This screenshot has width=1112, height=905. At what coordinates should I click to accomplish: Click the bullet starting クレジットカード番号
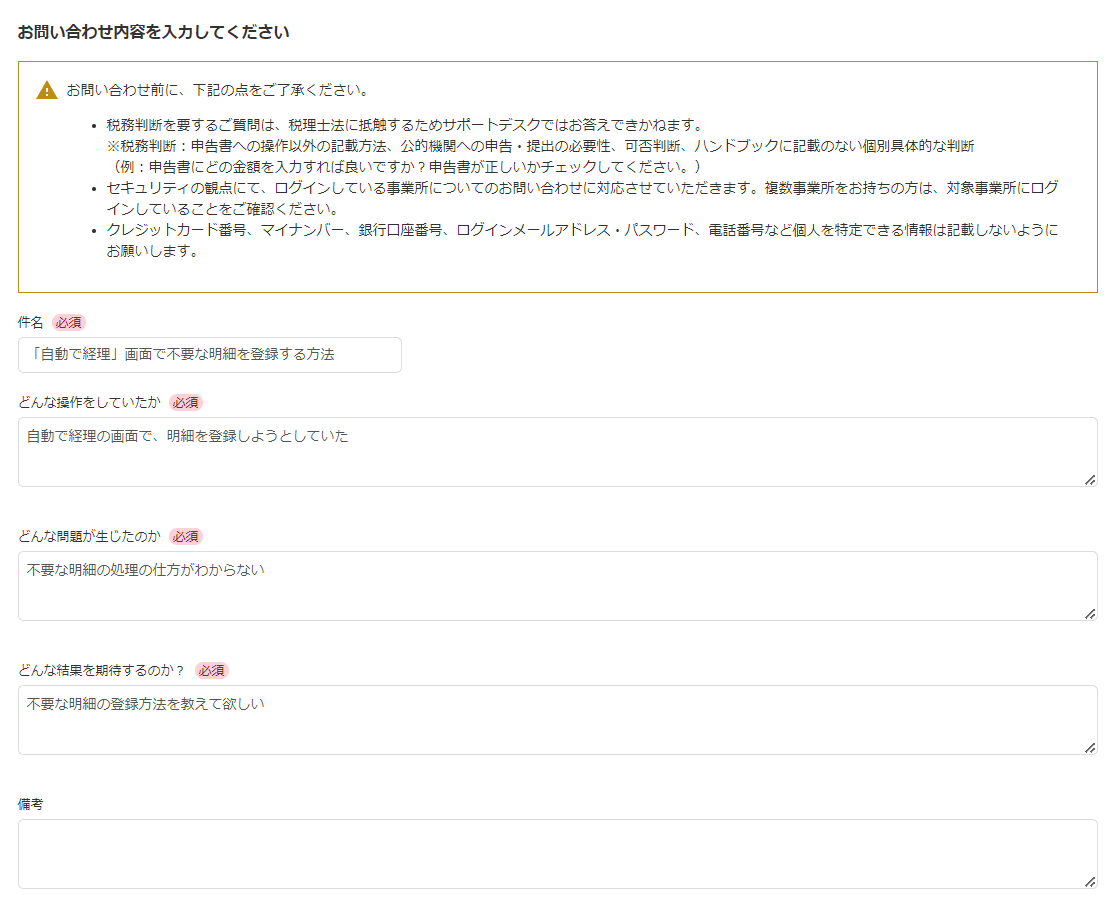click(x=582, y=240)
